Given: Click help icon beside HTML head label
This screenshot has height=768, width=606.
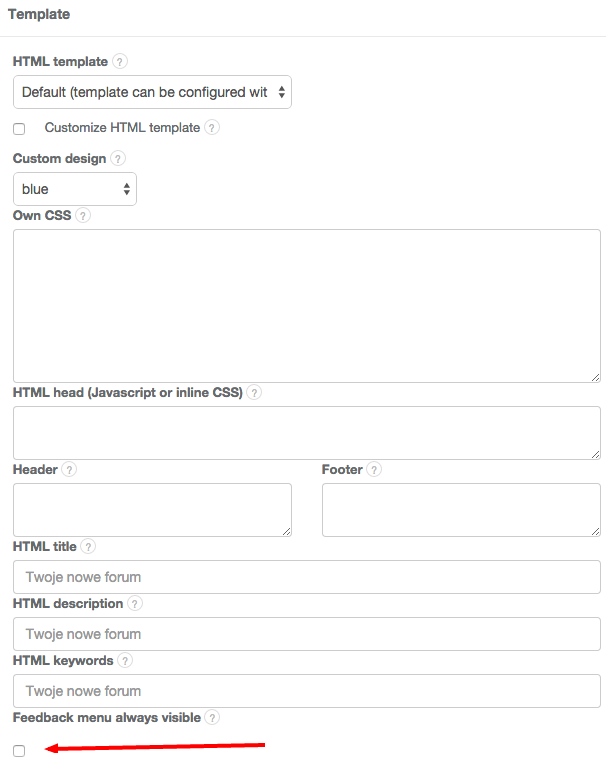Looking at the screenshot, I should [254, 393].
